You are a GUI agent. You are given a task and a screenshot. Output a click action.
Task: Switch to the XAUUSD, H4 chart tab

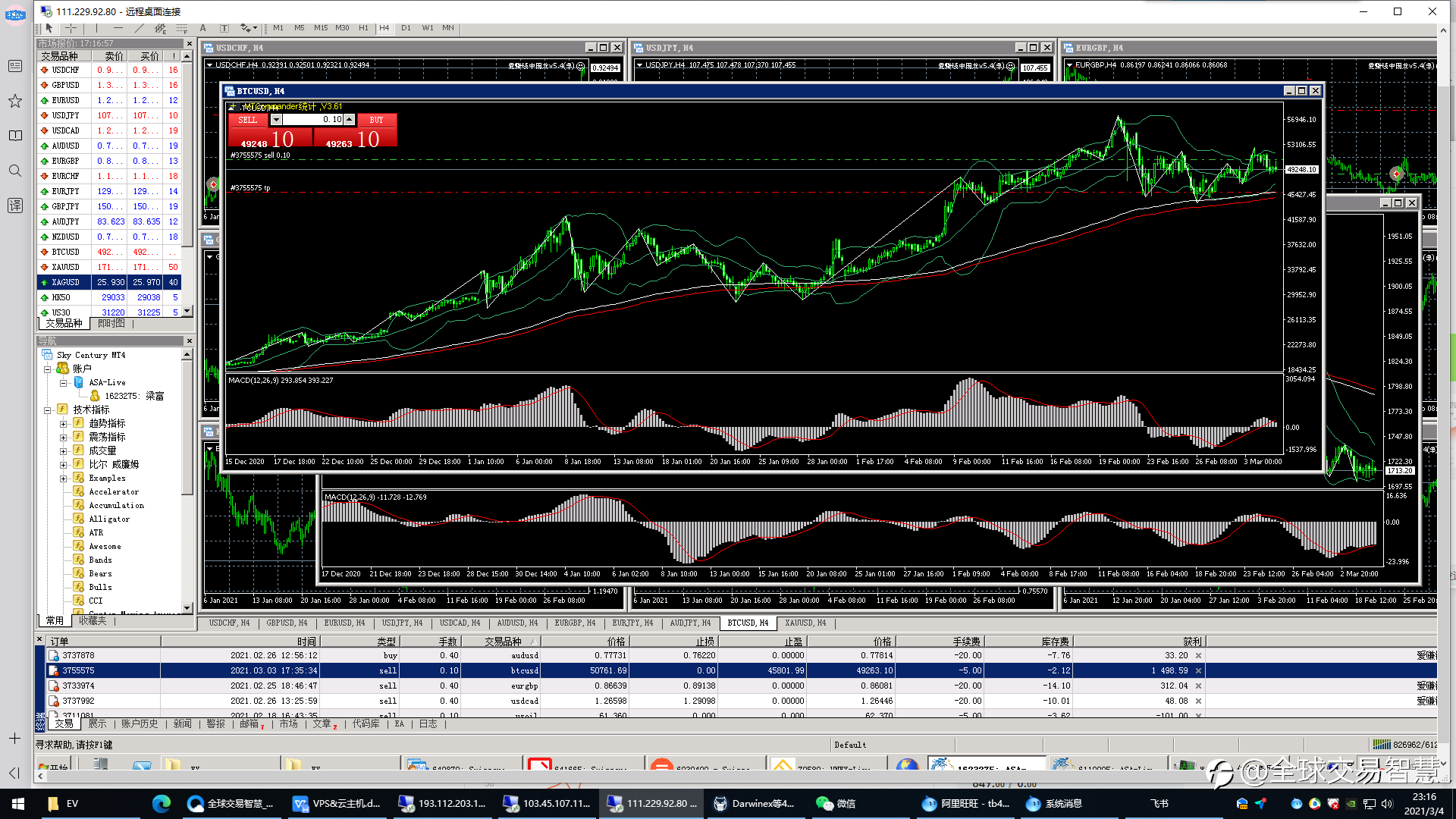pyautogui.click(x=805, y=623)
